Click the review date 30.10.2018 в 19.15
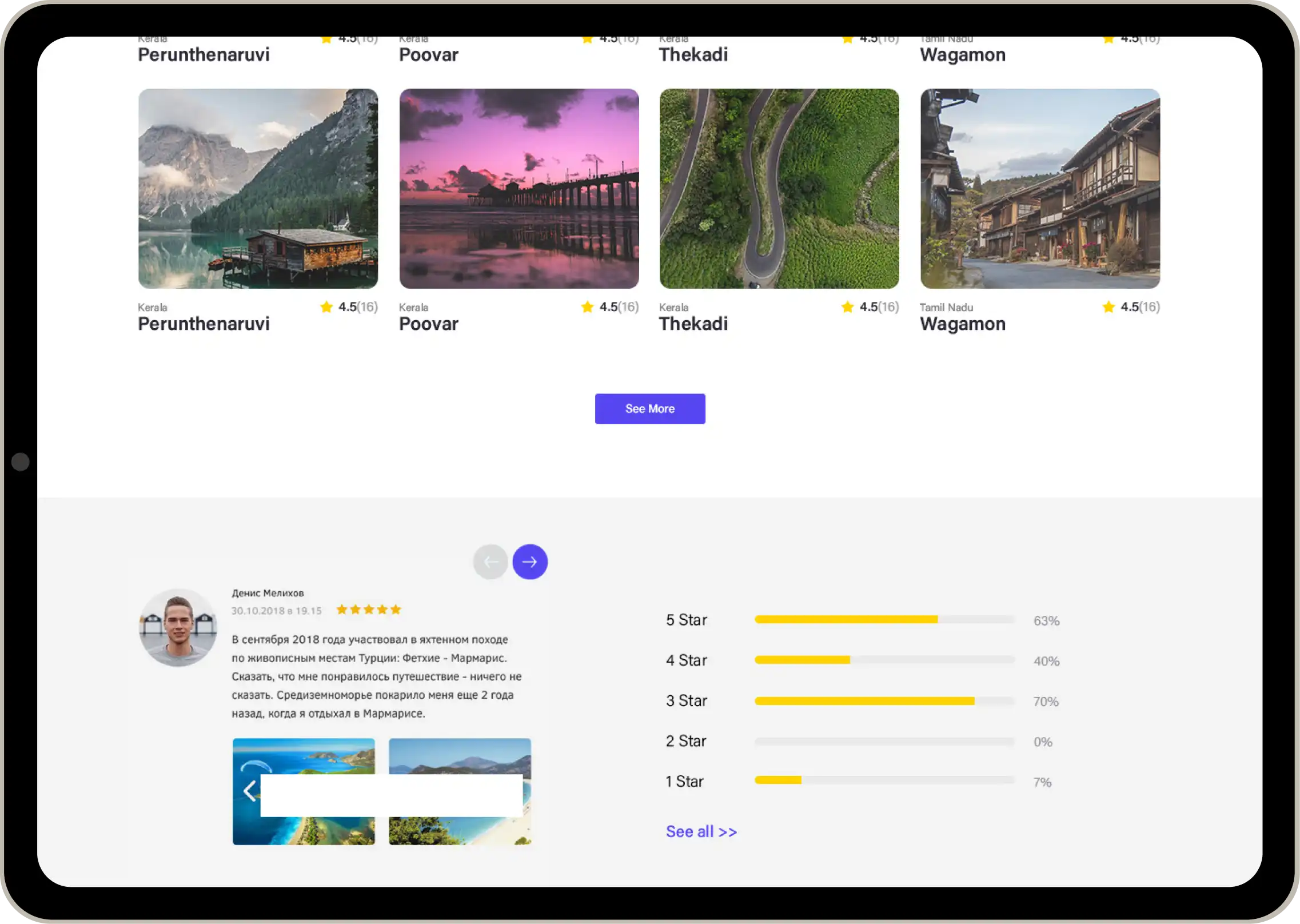This screenshot has width=1300, height=924. pos(276,611)
